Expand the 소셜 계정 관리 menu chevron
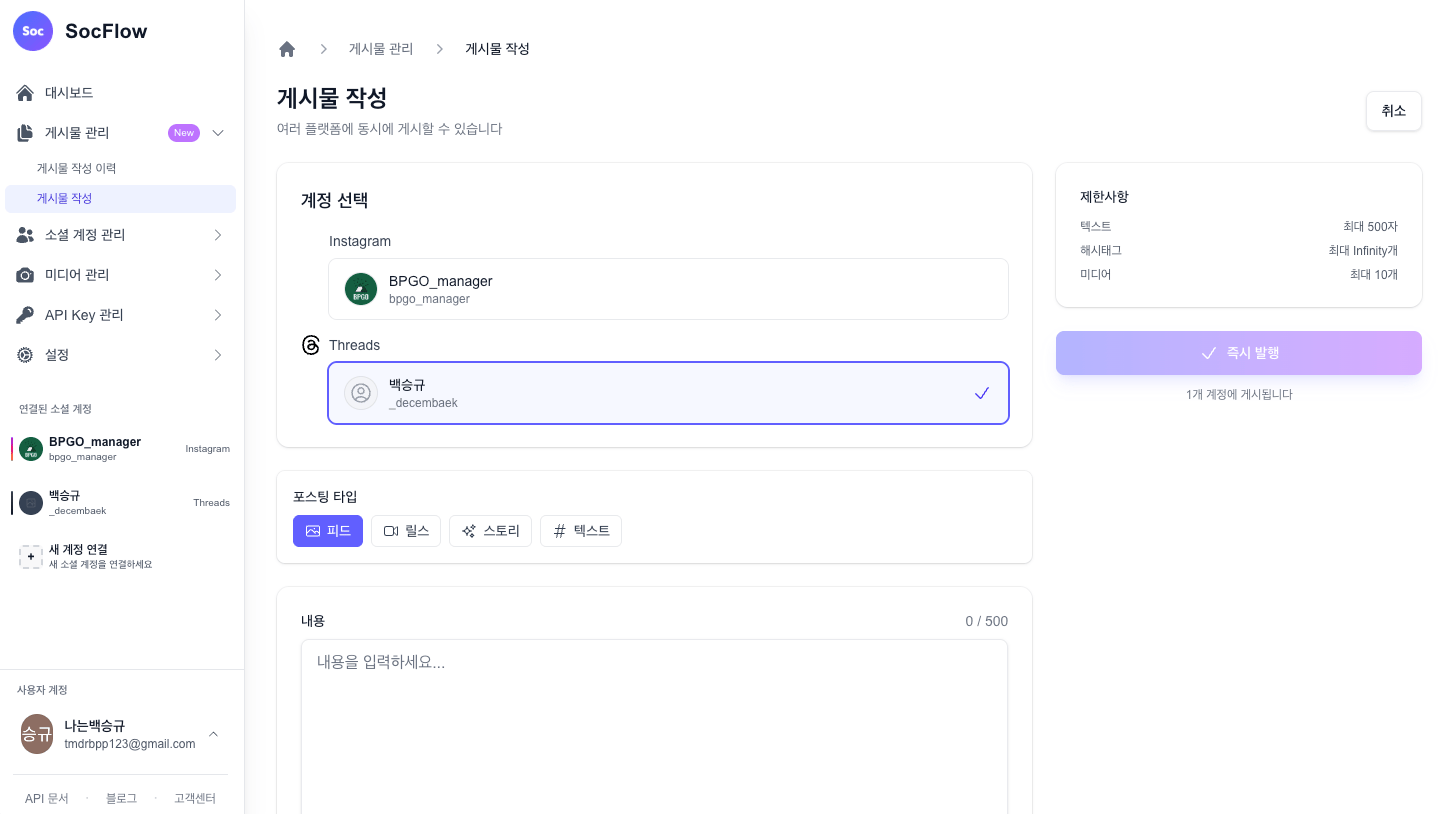 coord(218,235)
